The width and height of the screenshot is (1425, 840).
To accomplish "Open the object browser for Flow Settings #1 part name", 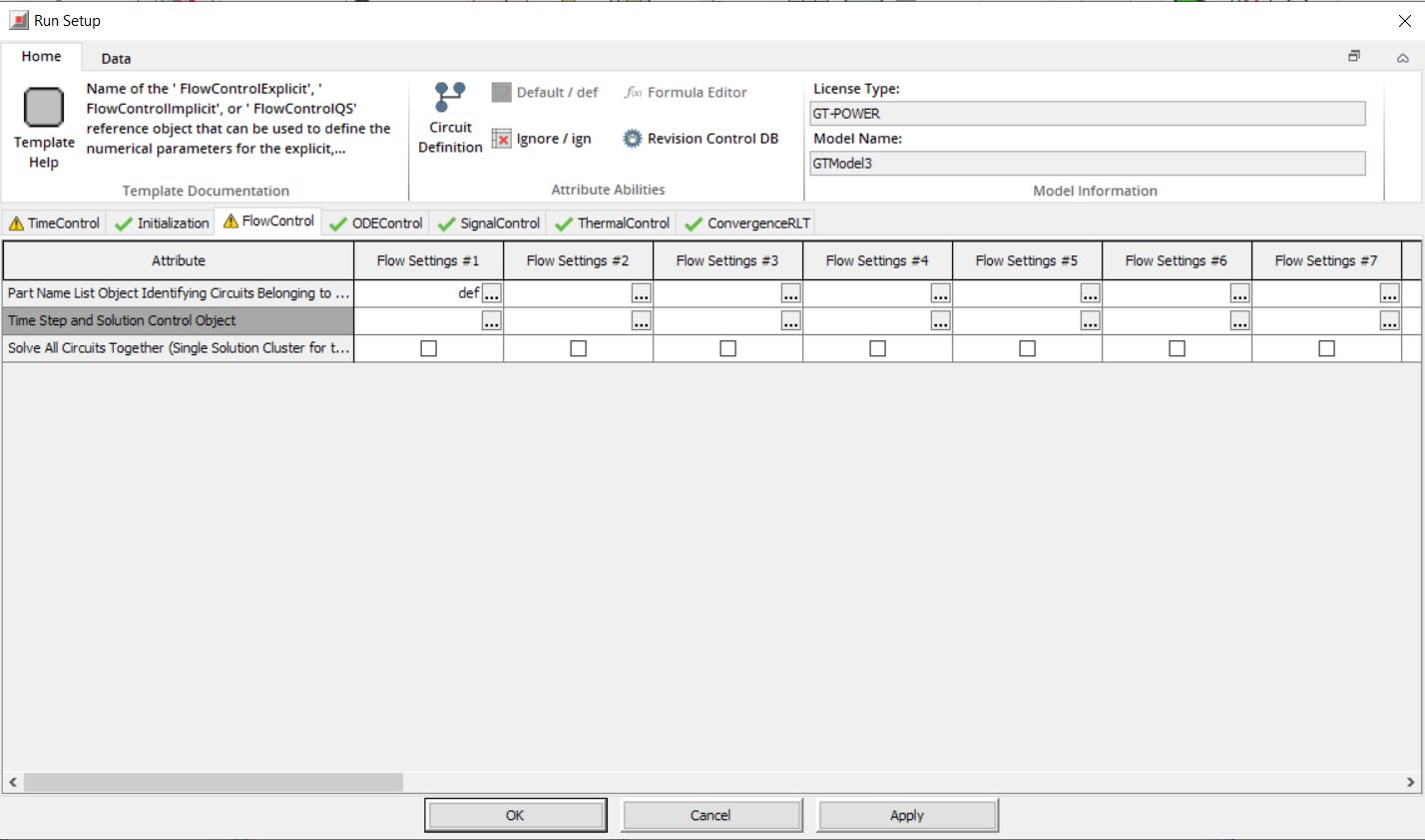I will [x=493, y=293].
